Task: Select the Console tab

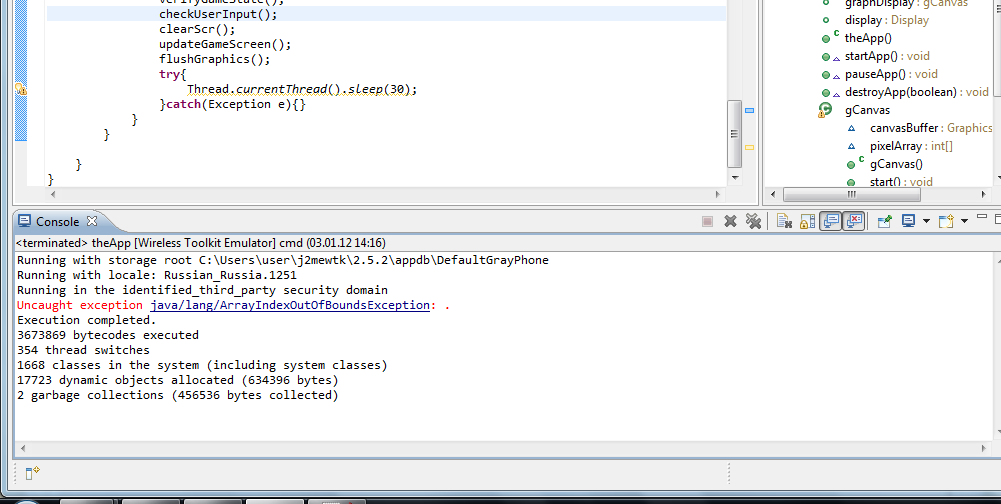Action: 58,221
